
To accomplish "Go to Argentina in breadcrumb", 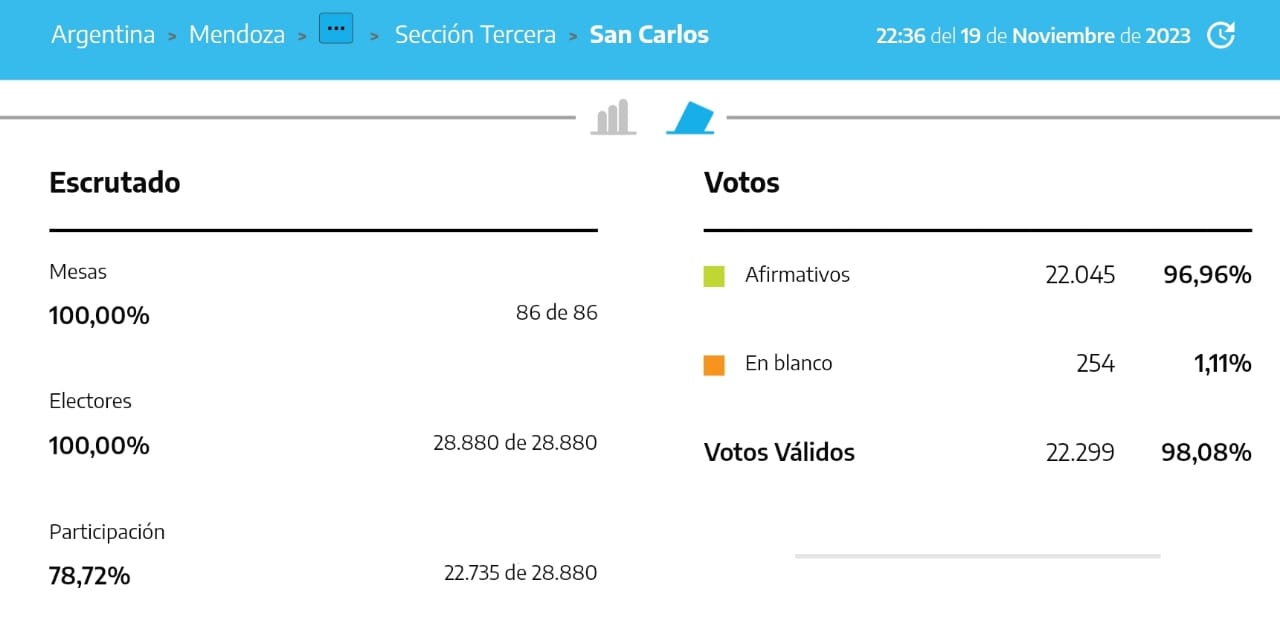I will (x=103, y=35).
